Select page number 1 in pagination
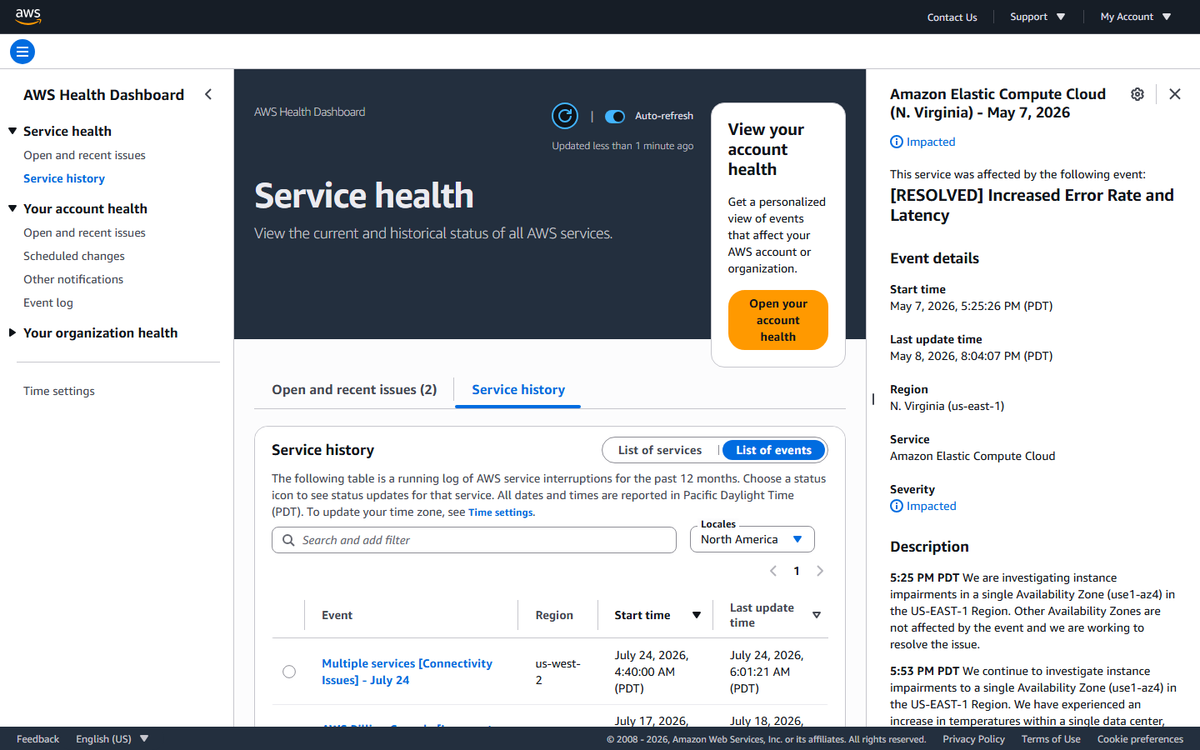This screenshot has height=750, width=1200. click(x=797, y=571)
